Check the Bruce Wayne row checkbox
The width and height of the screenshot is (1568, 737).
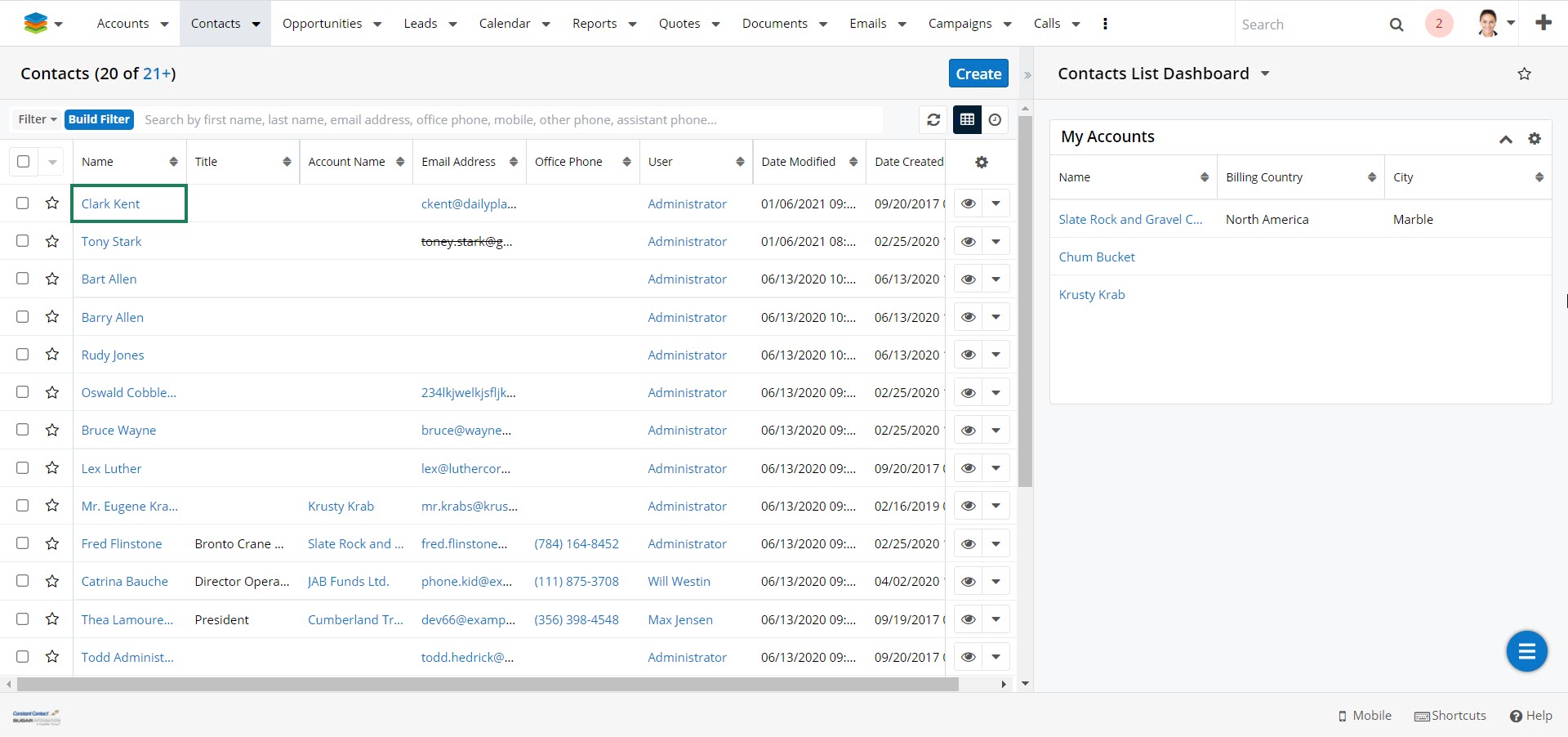pyautogui.click(x=23, y=430)
